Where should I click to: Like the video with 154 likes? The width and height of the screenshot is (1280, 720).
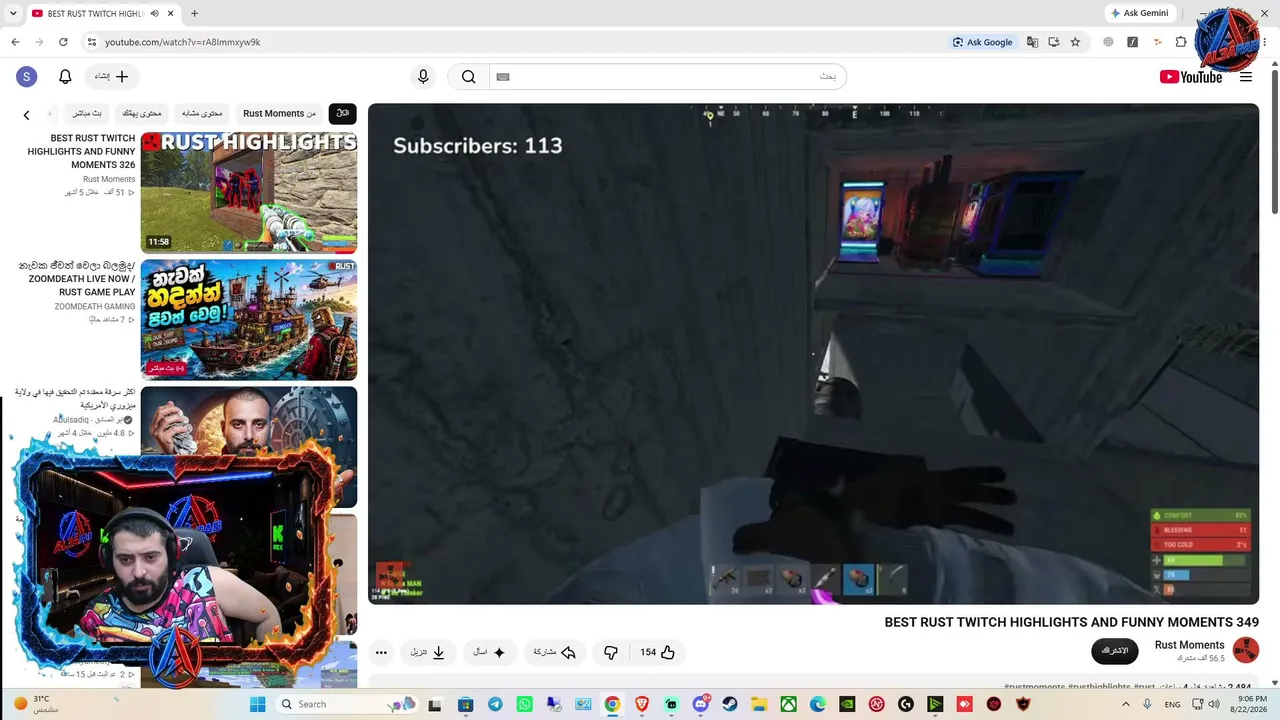tap(658, 653)
